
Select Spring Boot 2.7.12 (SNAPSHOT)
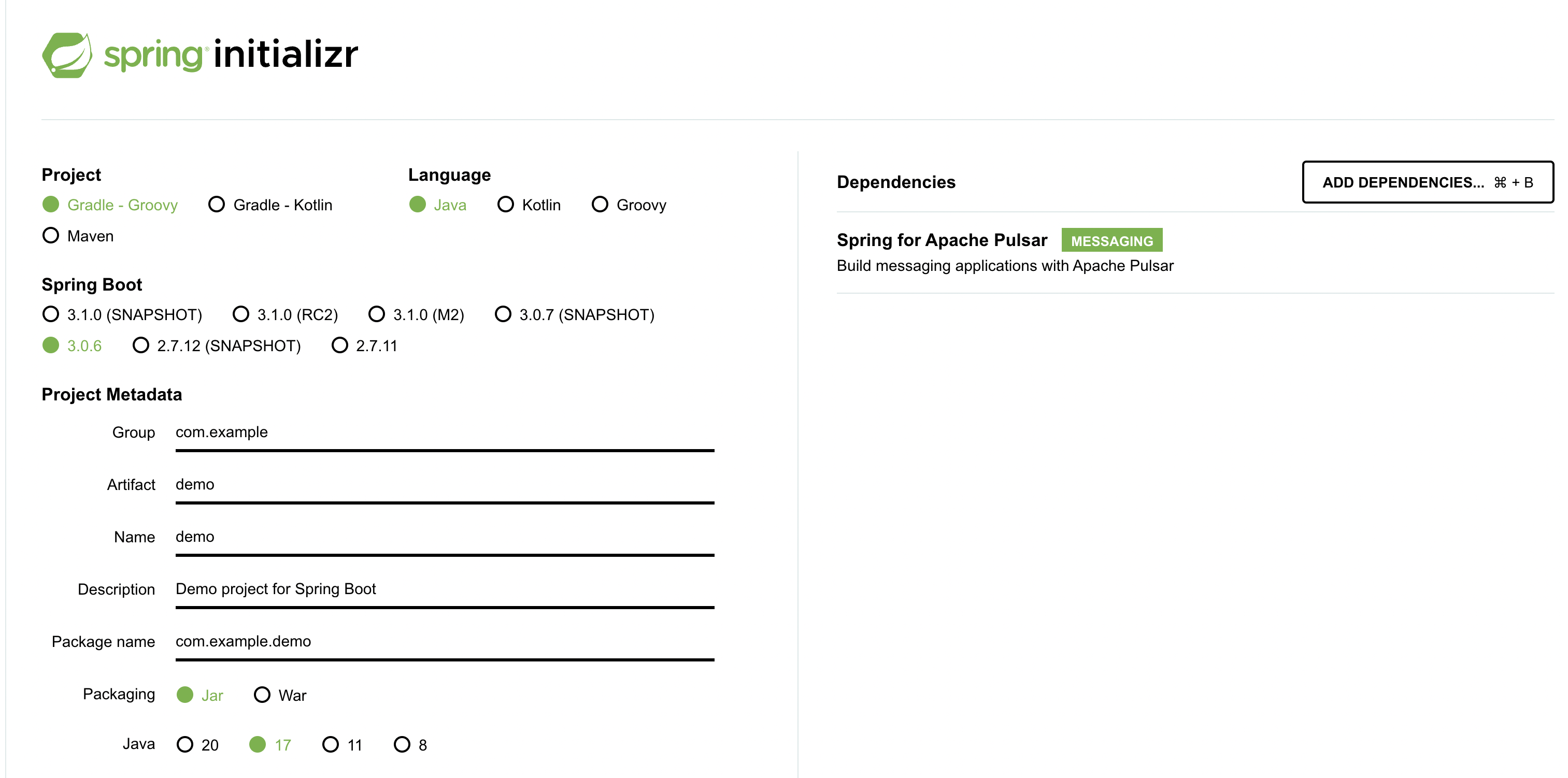coord(140,345)
